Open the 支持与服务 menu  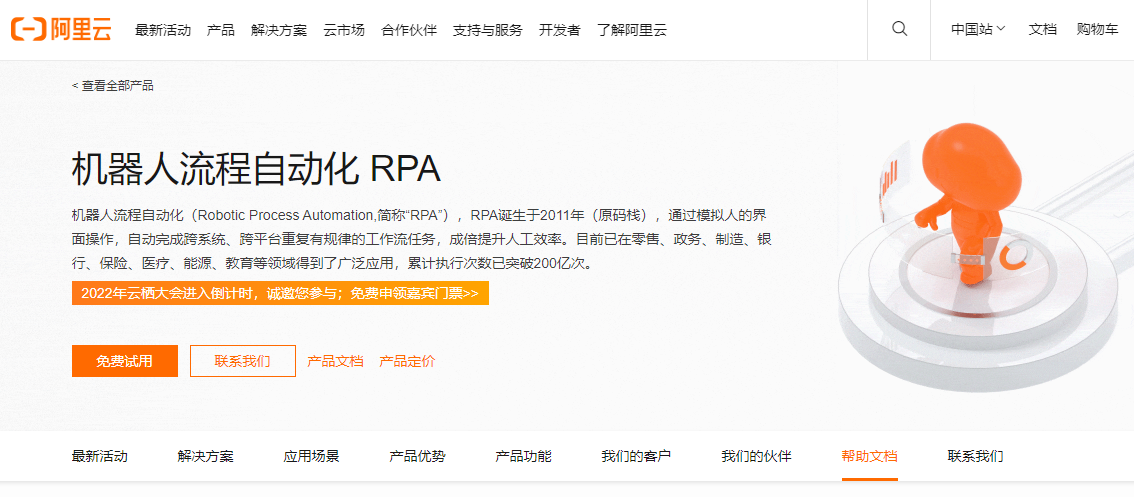click(x=487, y=30)
